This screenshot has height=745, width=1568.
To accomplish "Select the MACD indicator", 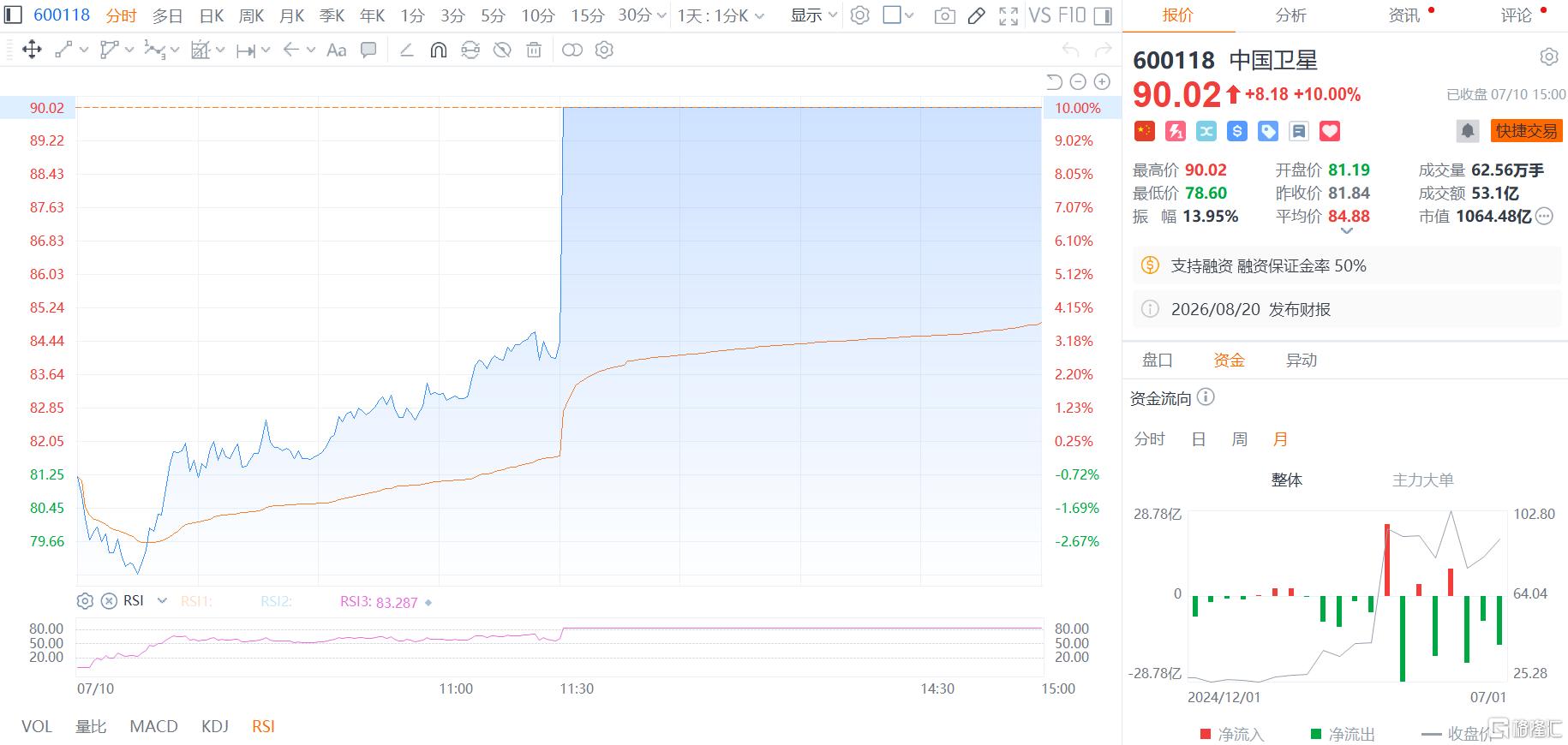I will click(153, 726).
